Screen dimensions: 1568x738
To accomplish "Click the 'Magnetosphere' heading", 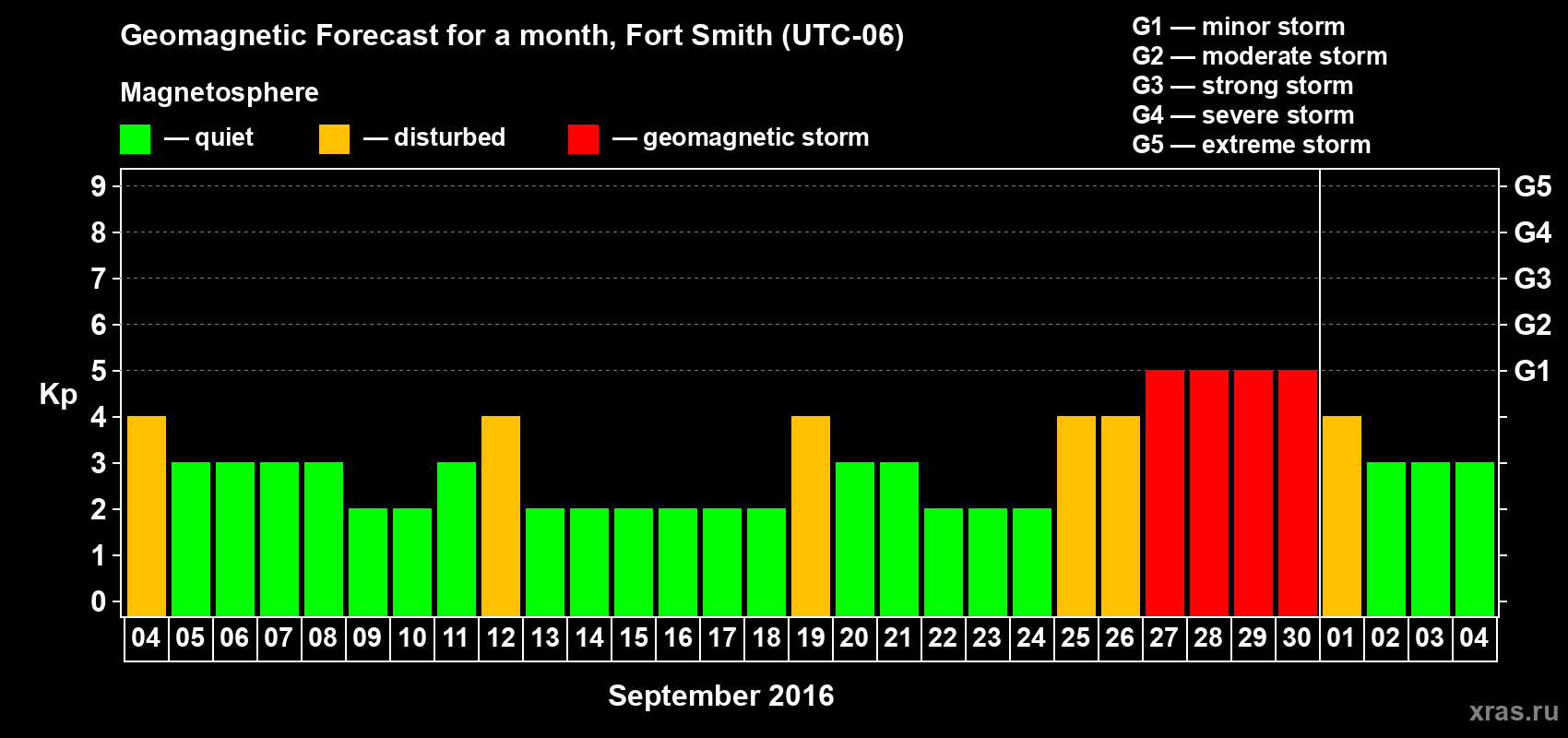I will pyautogui.click(x=220, y=92).
